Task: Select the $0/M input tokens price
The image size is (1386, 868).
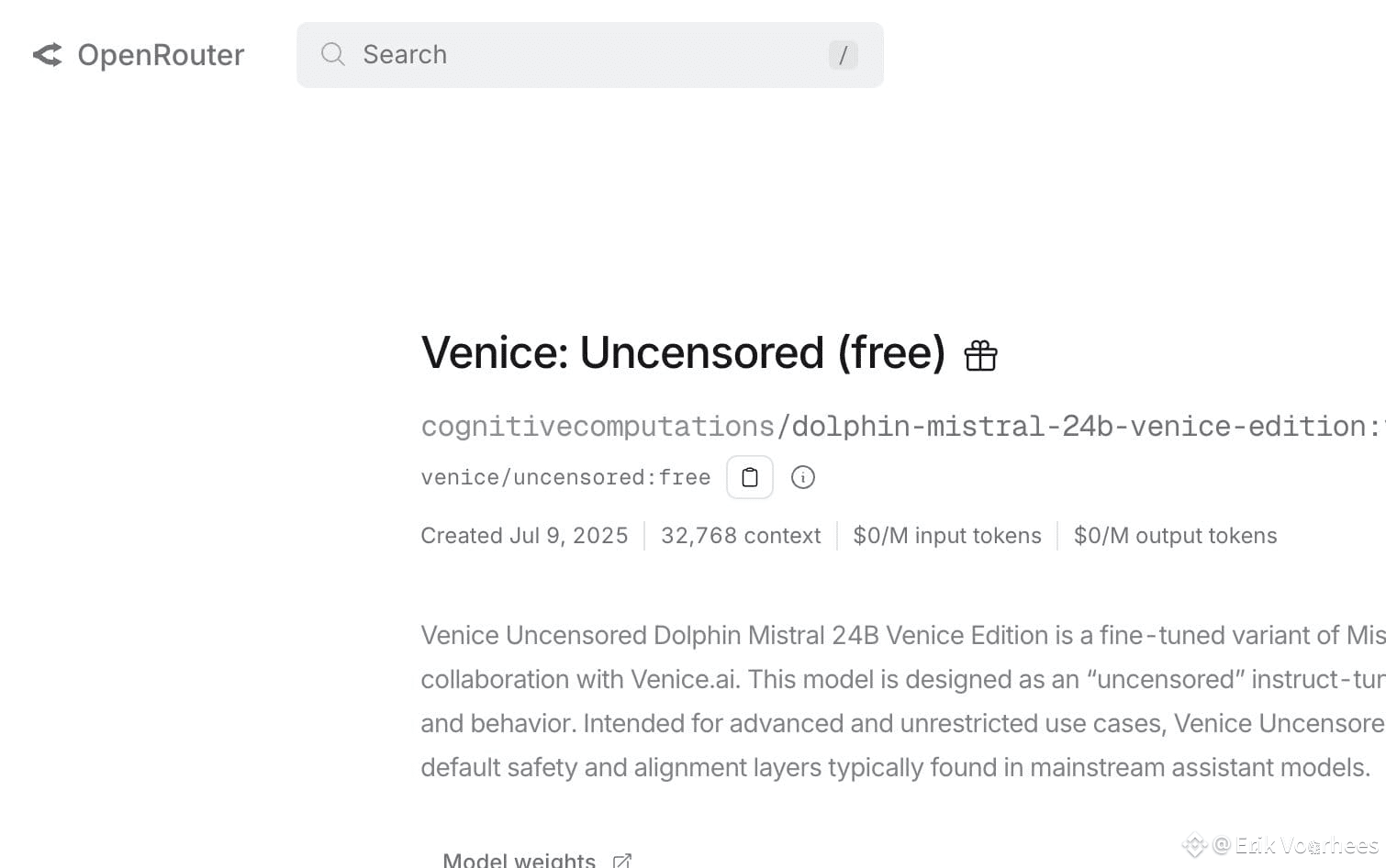Action: pyautogui.click(x=947, y=536)
